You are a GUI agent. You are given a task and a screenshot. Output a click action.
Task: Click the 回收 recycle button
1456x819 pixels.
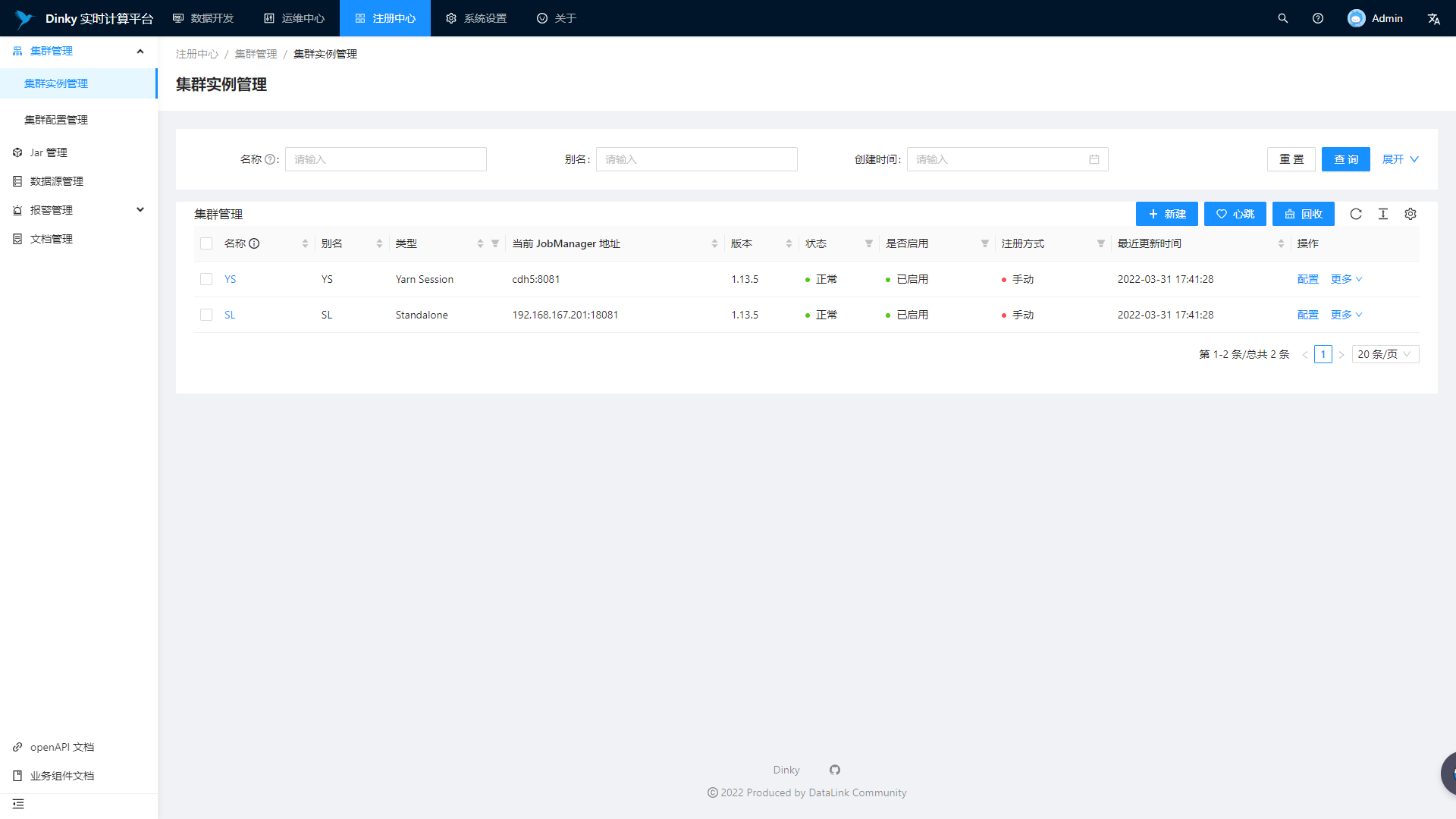1304,214
